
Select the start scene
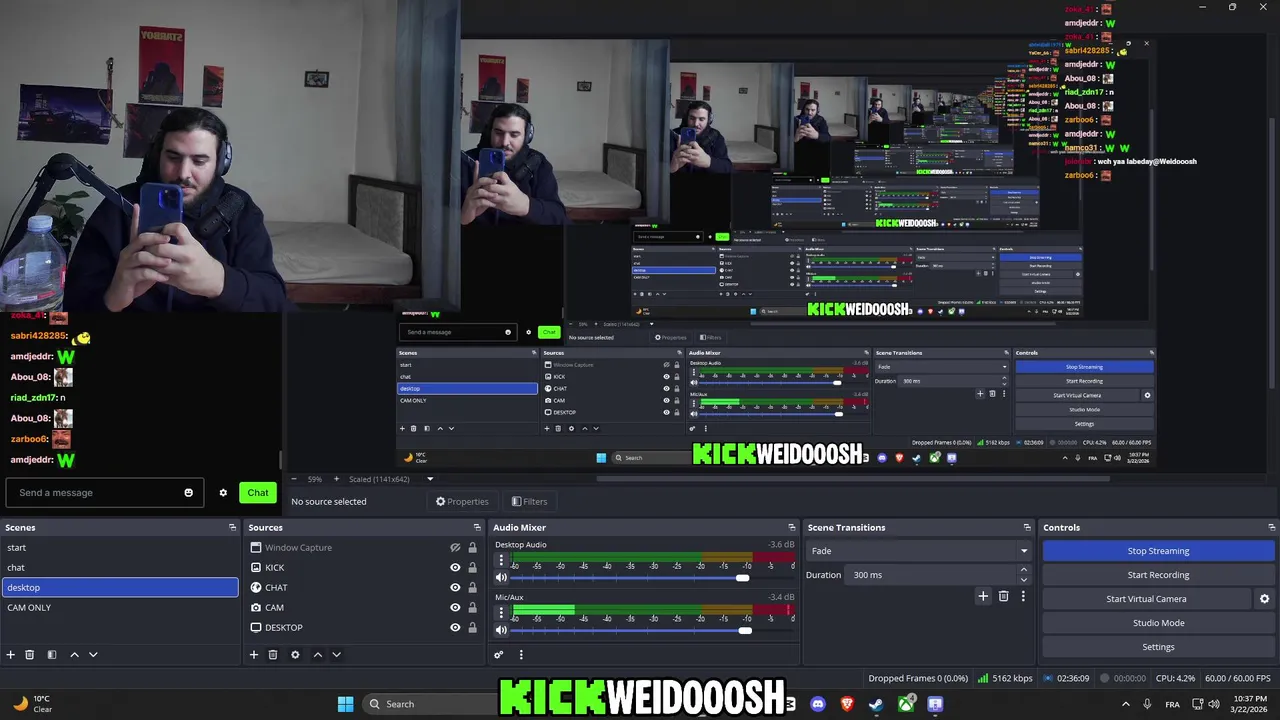(120, 547)
